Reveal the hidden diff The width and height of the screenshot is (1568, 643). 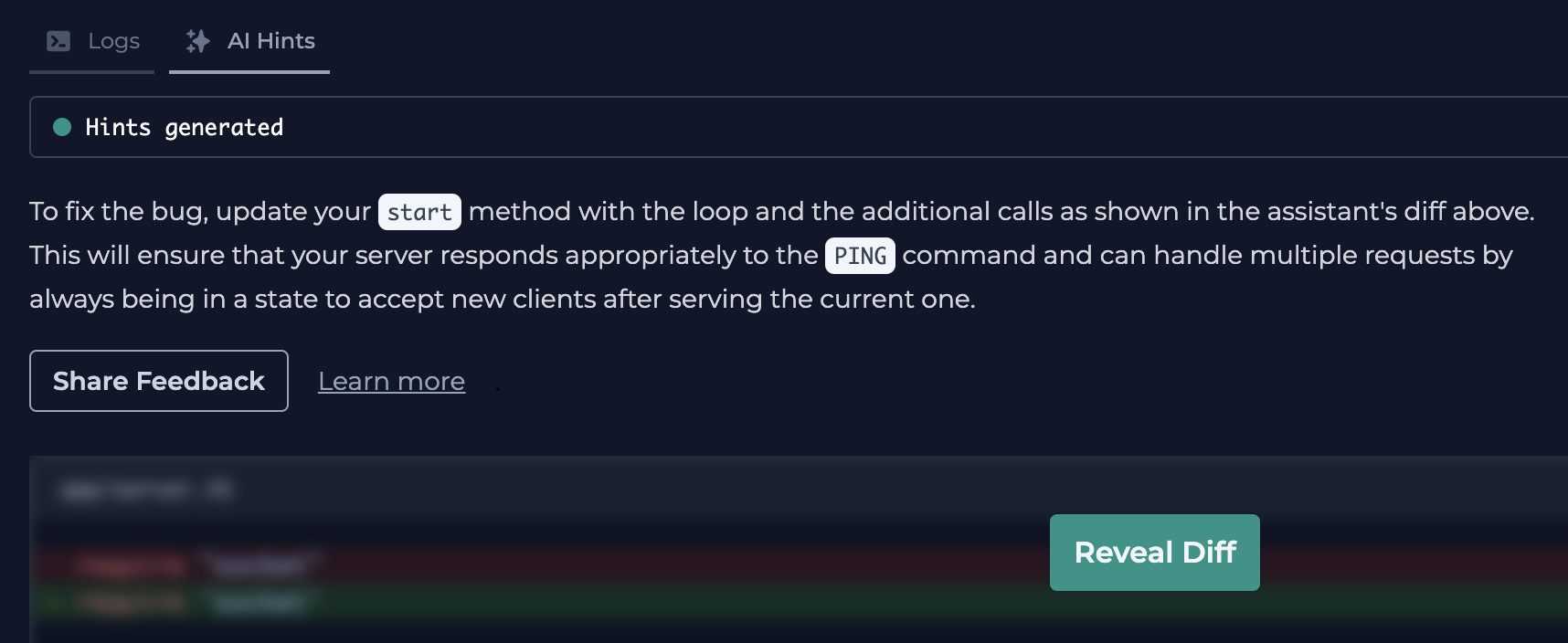coord(1154,553)
